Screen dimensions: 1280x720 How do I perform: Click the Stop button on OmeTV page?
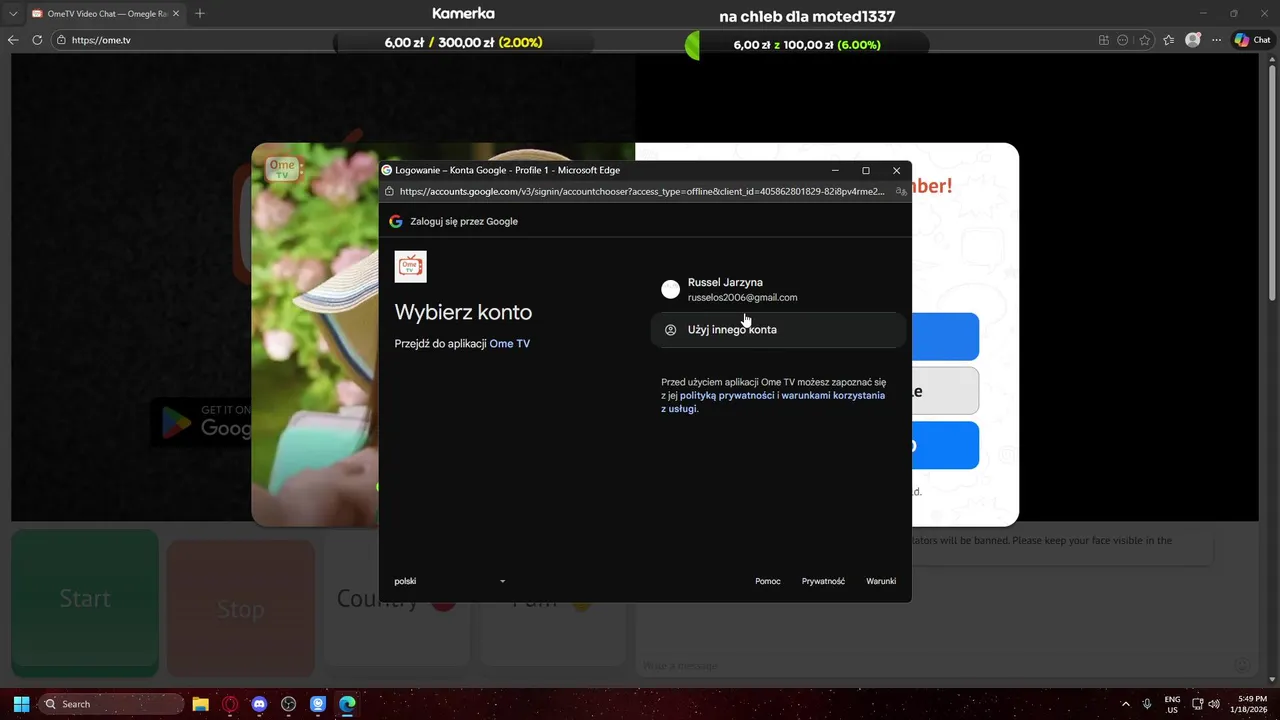click(241, 609)
